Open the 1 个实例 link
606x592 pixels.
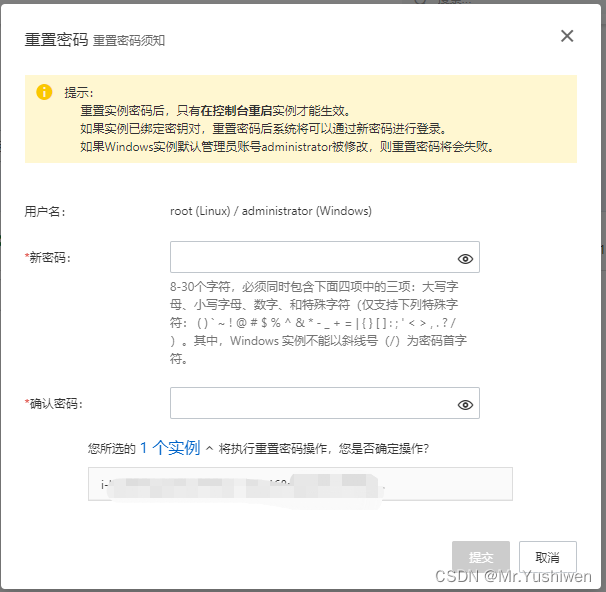coord(169,448)
